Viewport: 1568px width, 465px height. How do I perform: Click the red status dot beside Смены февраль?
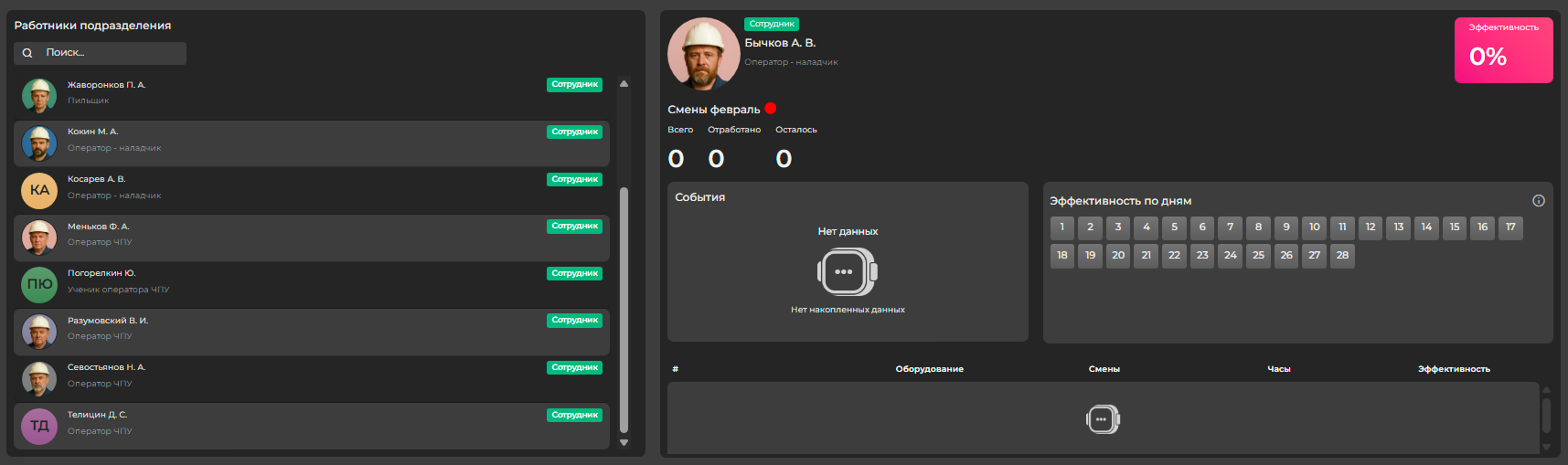pyautogui.click(x=771, y=109)
